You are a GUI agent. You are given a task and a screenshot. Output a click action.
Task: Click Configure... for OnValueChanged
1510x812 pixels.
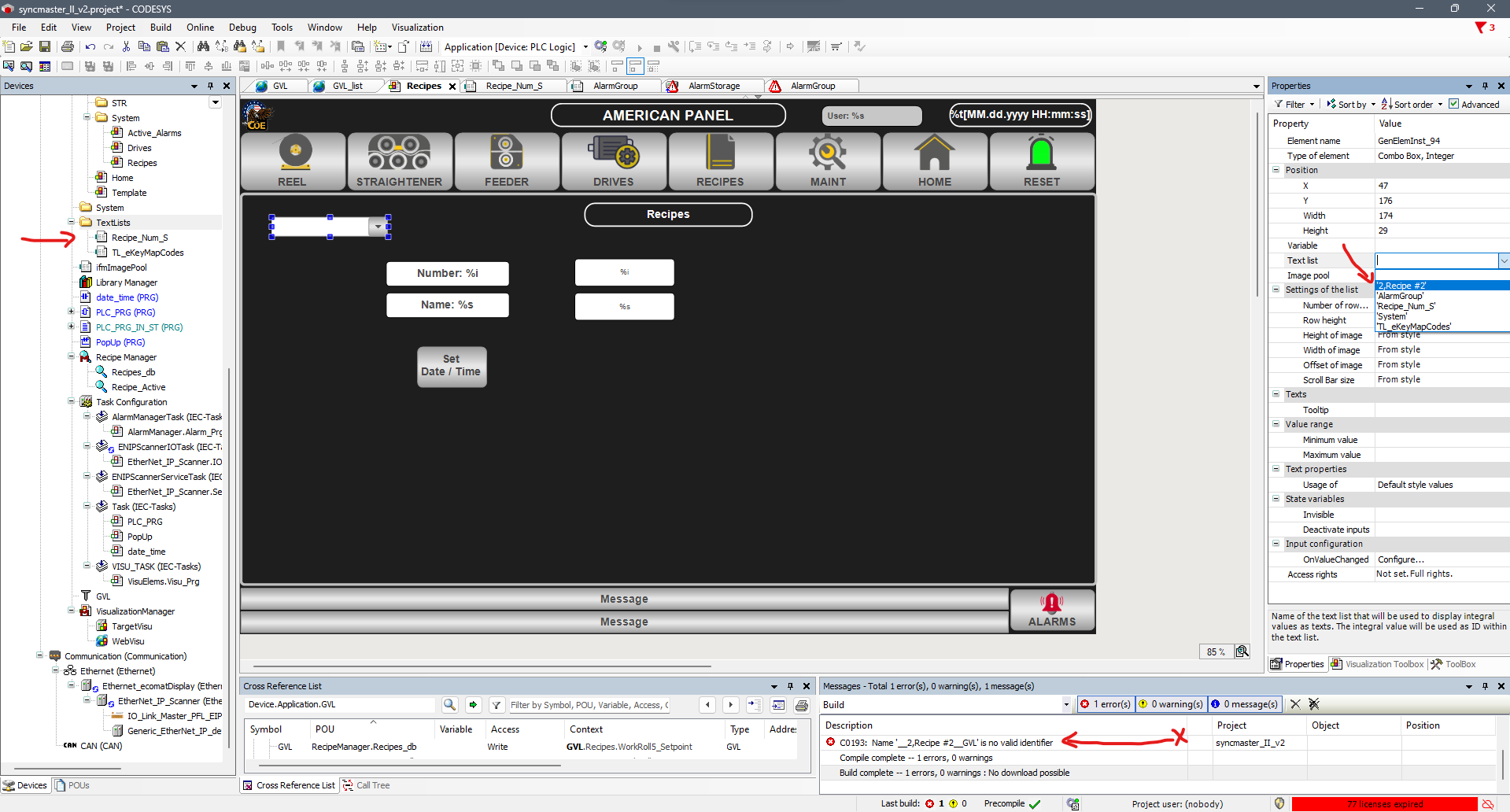(1401, 559)
